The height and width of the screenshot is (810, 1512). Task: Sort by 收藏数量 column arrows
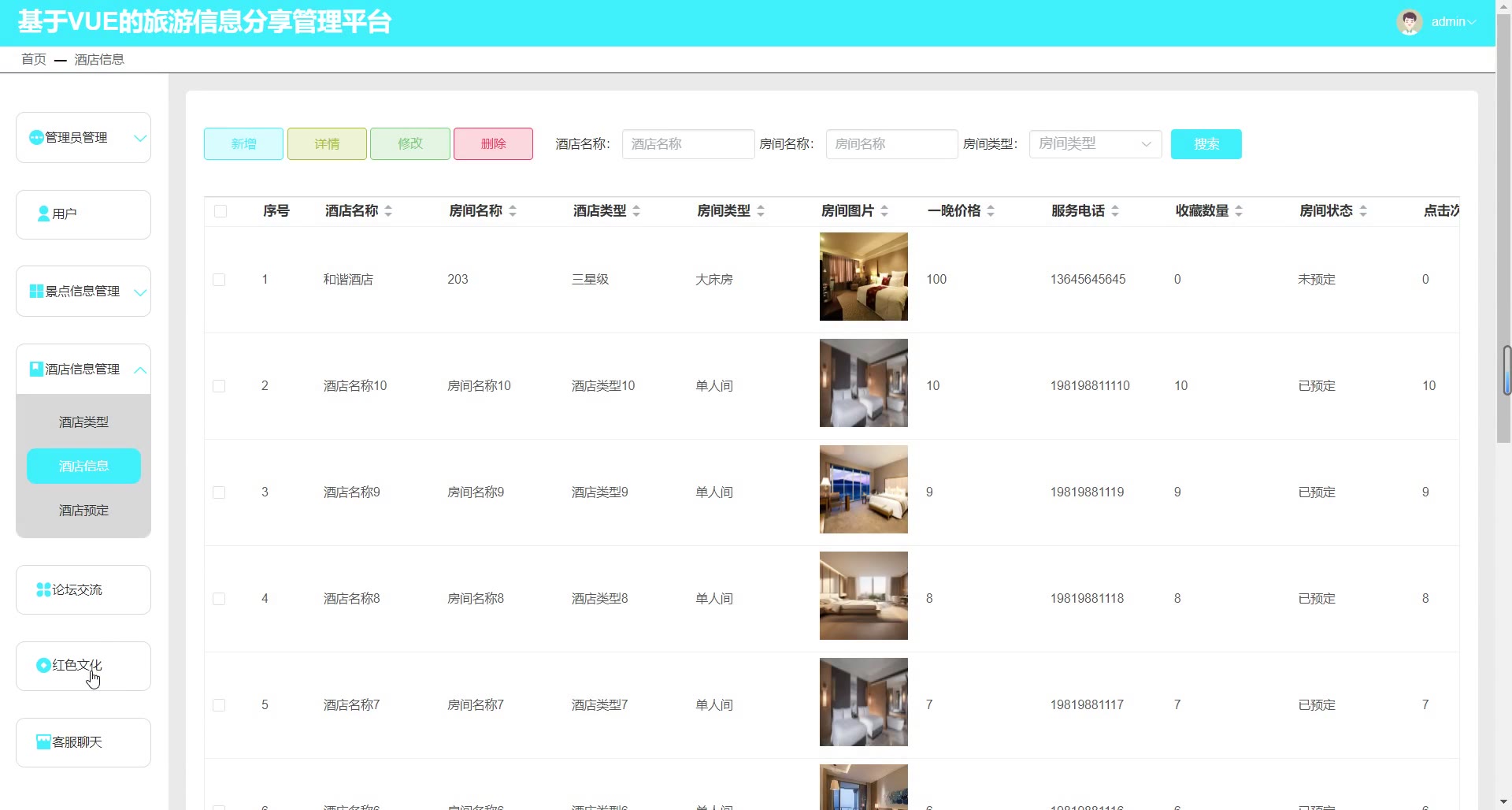1239,211
